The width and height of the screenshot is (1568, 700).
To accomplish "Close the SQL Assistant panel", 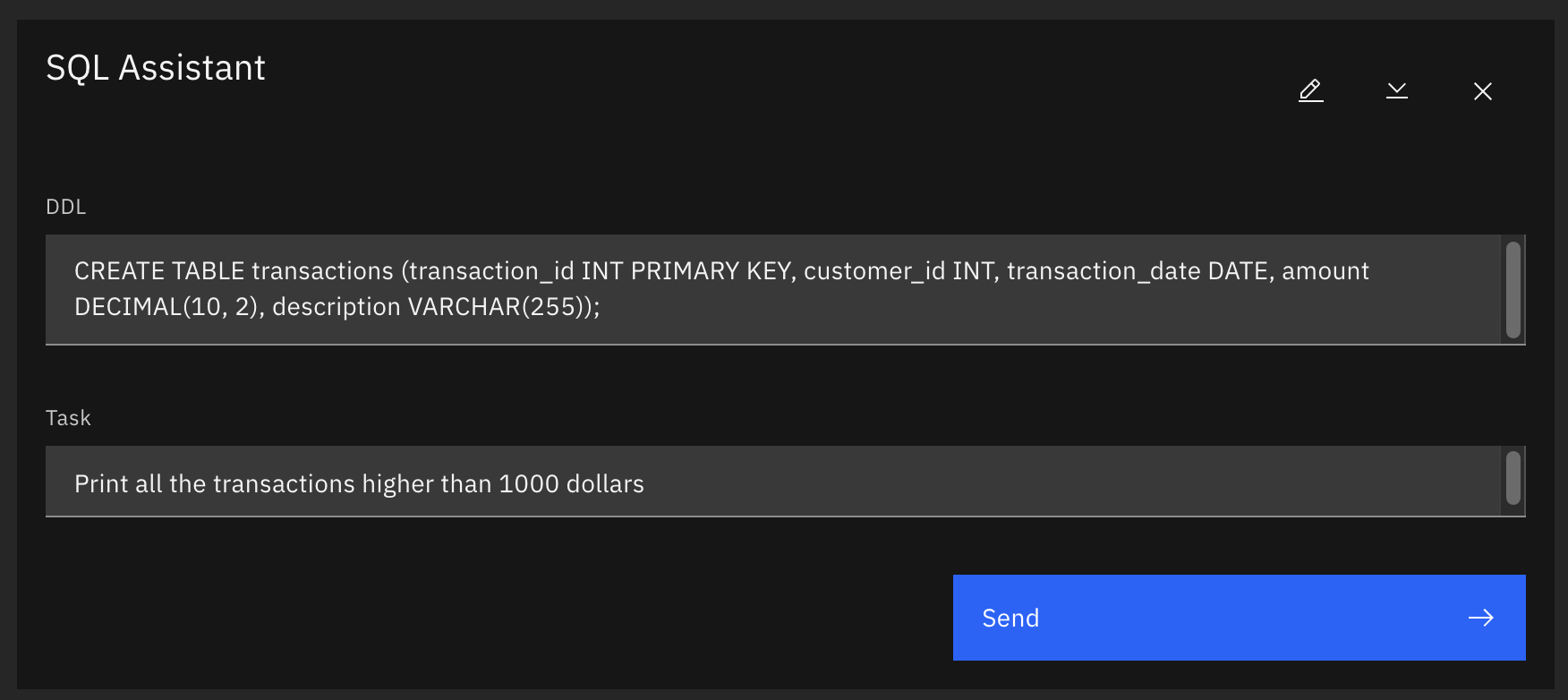I will click(1482, 90).
